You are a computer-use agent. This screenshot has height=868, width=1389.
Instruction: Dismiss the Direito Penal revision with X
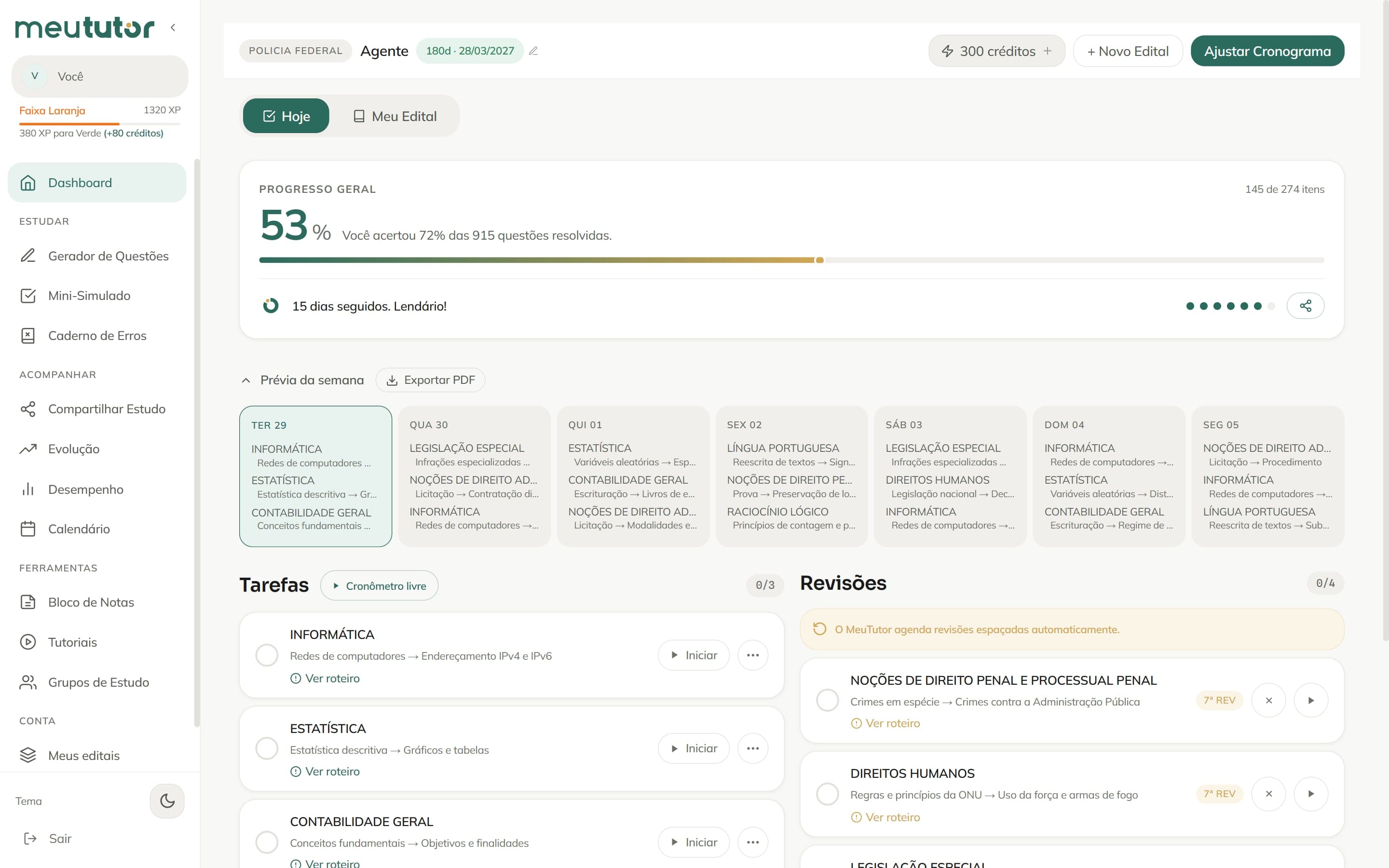pyautogui.click(x=1268, y=700)
